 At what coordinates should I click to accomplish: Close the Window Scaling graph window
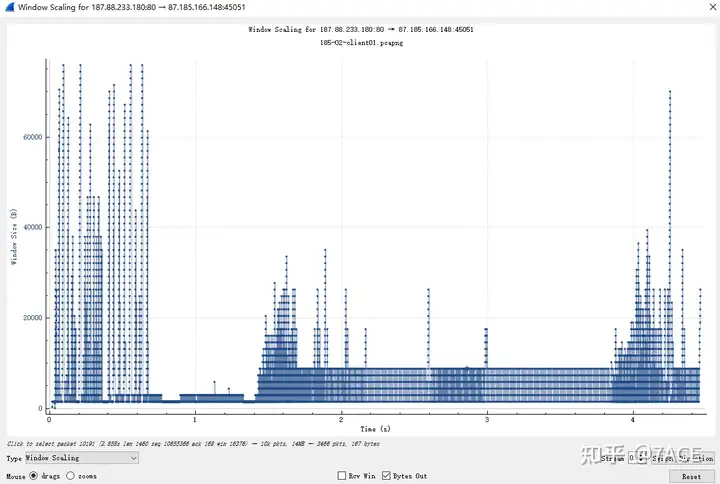[x=713, y=7]
